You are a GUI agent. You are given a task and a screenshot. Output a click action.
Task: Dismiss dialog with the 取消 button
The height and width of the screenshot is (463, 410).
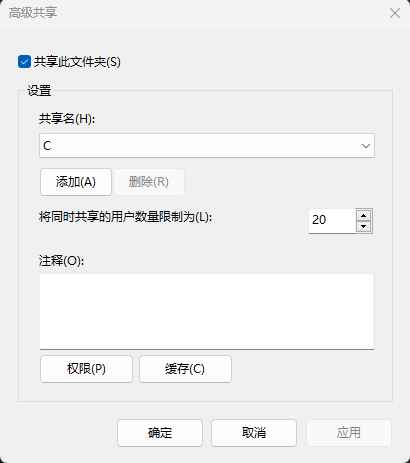pos(254,433)
